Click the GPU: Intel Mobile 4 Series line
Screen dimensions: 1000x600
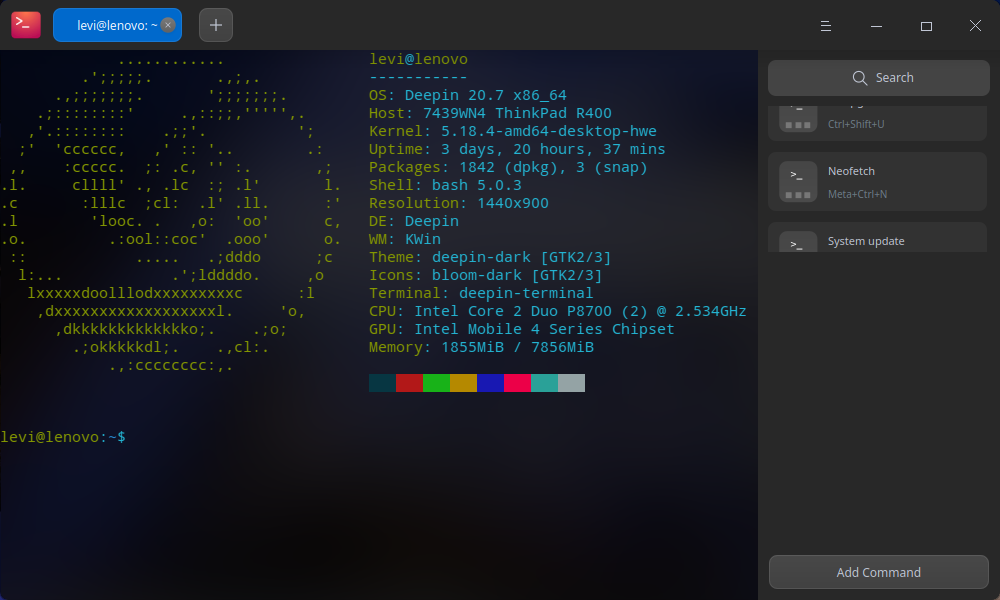coord(521,329)
